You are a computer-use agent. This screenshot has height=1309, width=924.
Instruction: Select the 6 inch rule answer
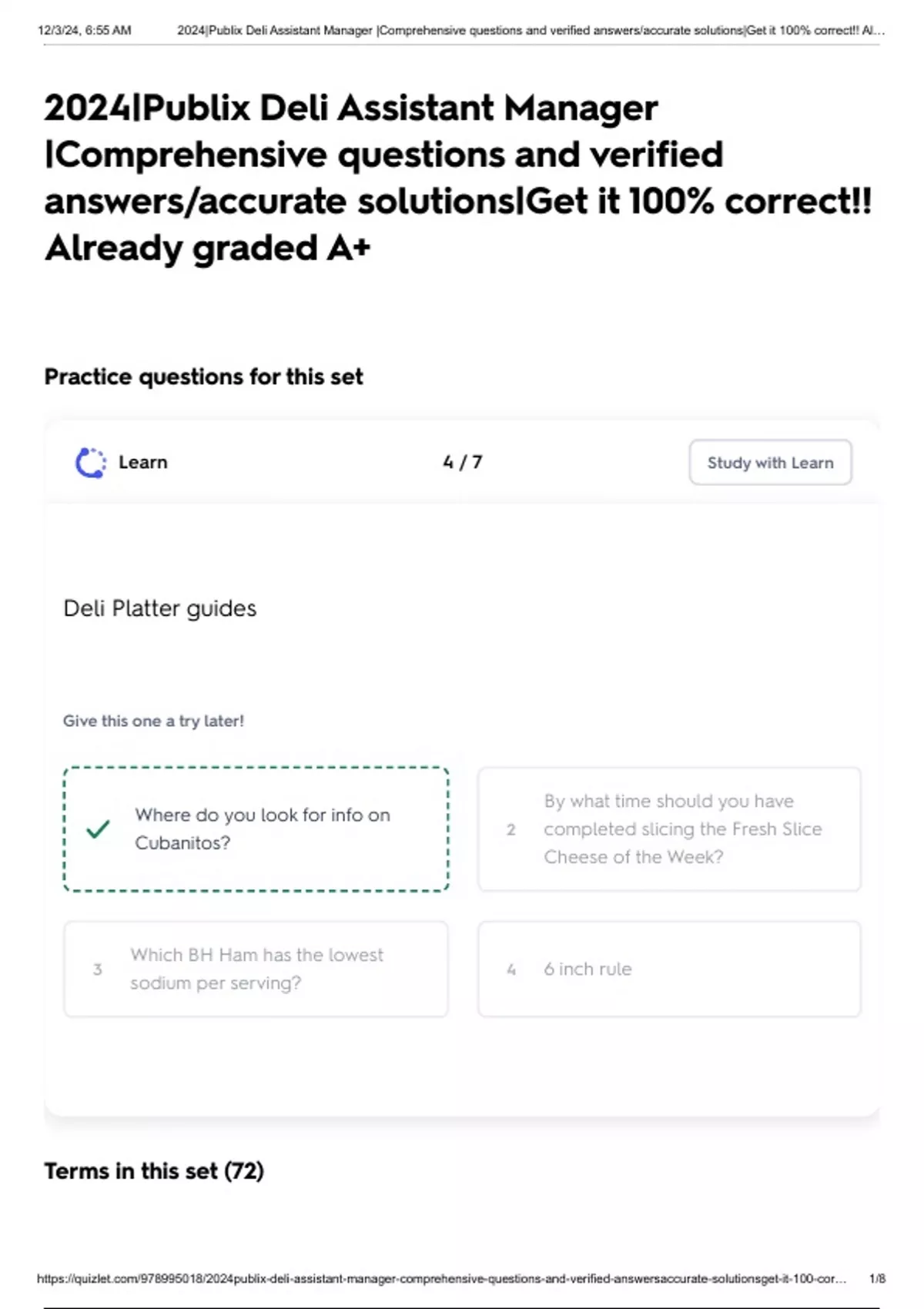tap(669, 969)
